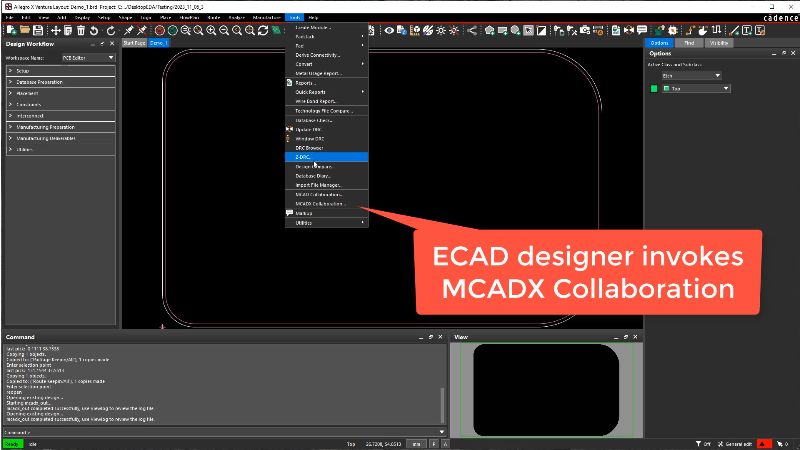Image resolution: width=800 pixels, height=450 pixels.
Task: Switch to the Visibility tab
Action: click(x=719, y=43)
